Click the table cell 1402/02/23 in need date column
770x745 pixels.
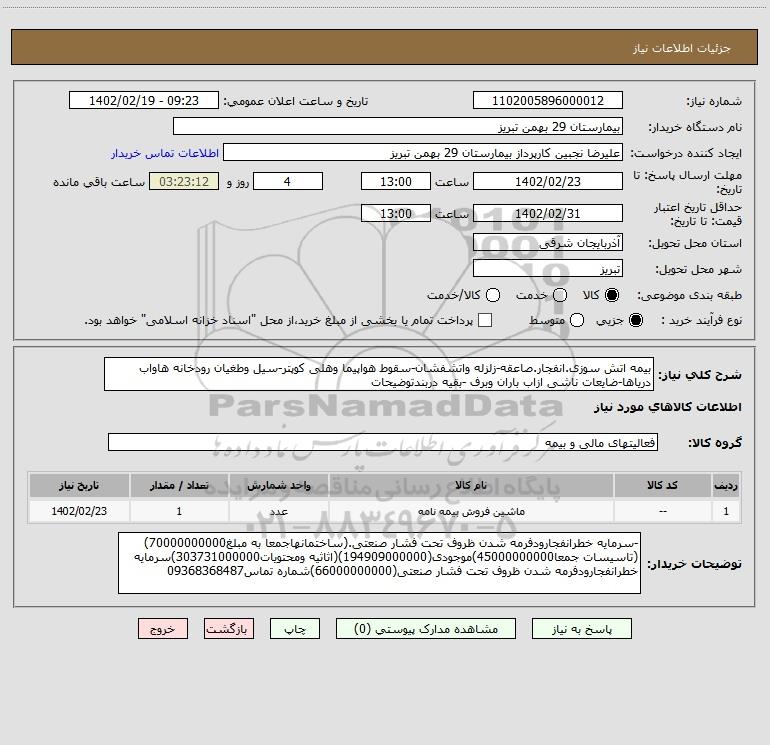[79, 511]
